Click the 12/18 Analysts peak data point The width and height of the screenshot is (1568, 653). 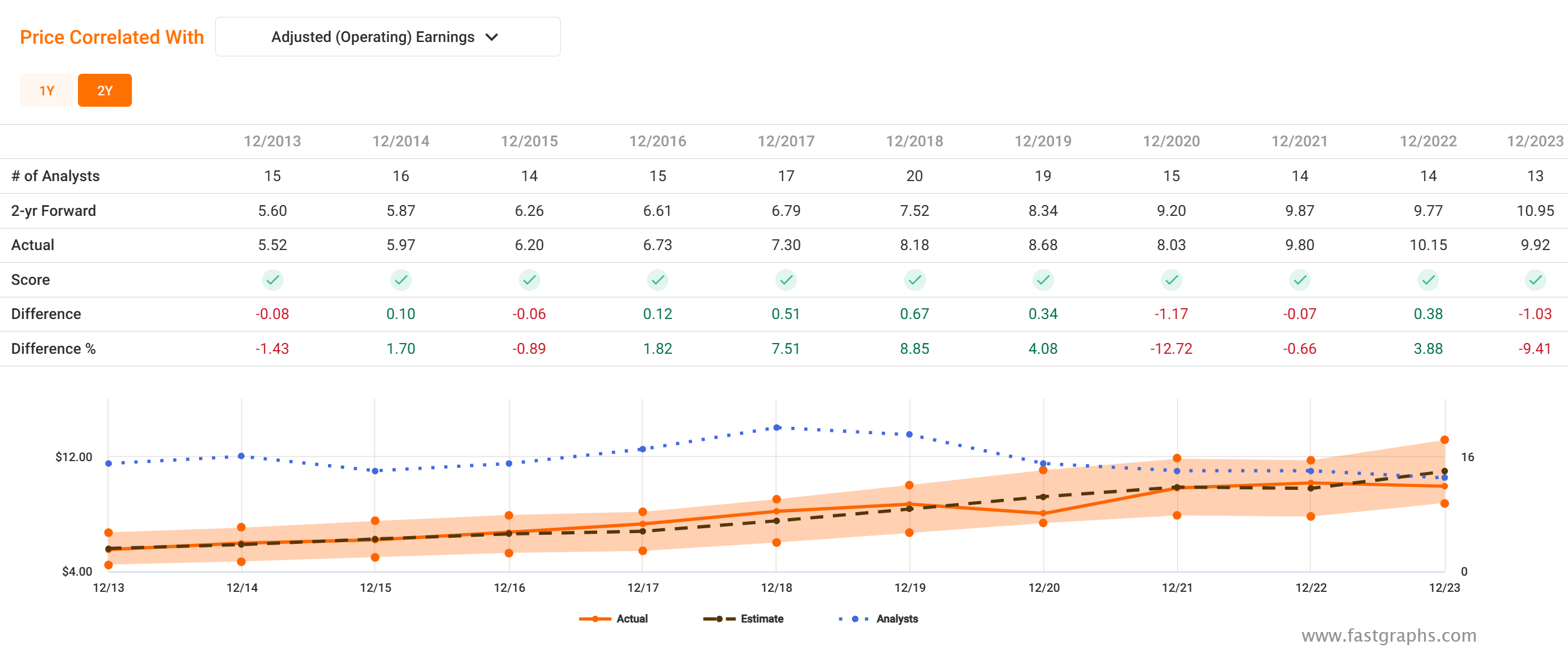777,428
